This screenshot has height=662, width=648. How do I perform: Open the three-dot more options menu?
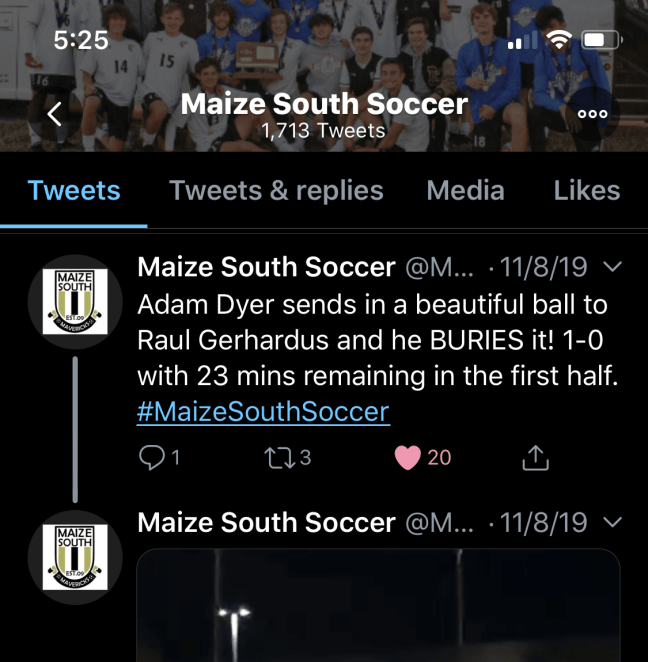593,114
